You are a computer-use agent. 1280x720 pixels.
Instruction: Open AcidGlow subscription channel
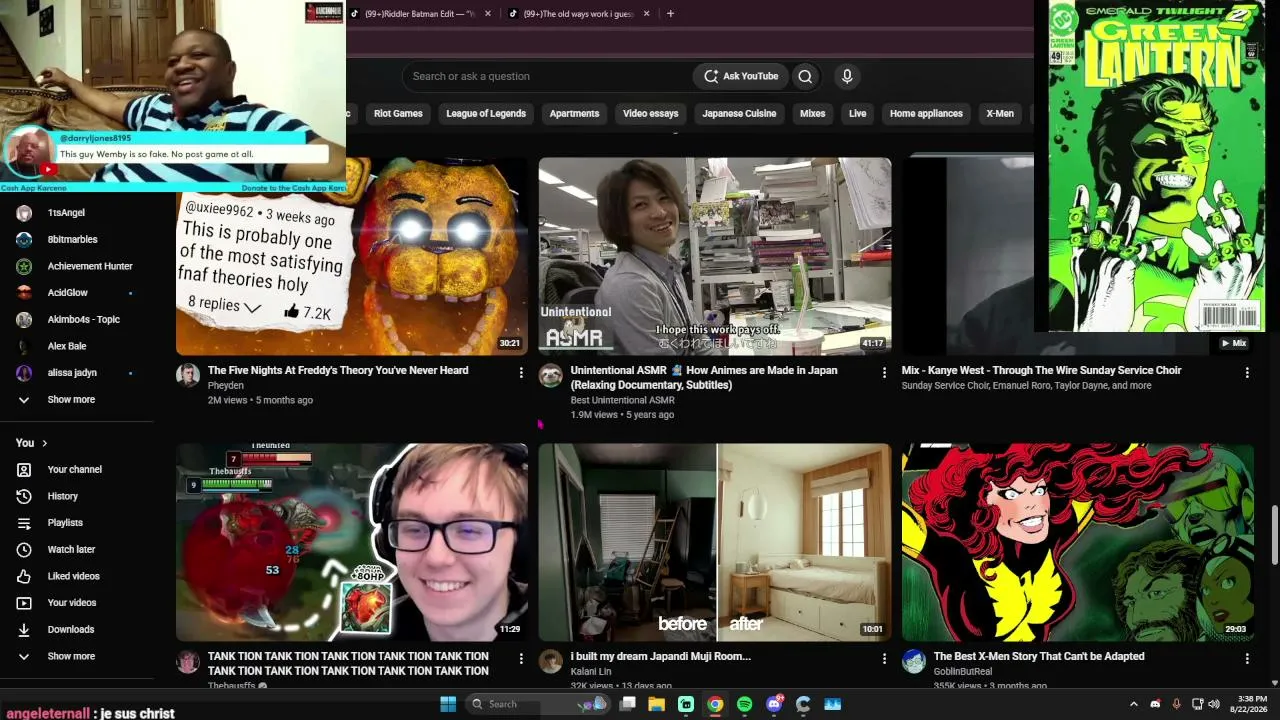pos(68,293)
